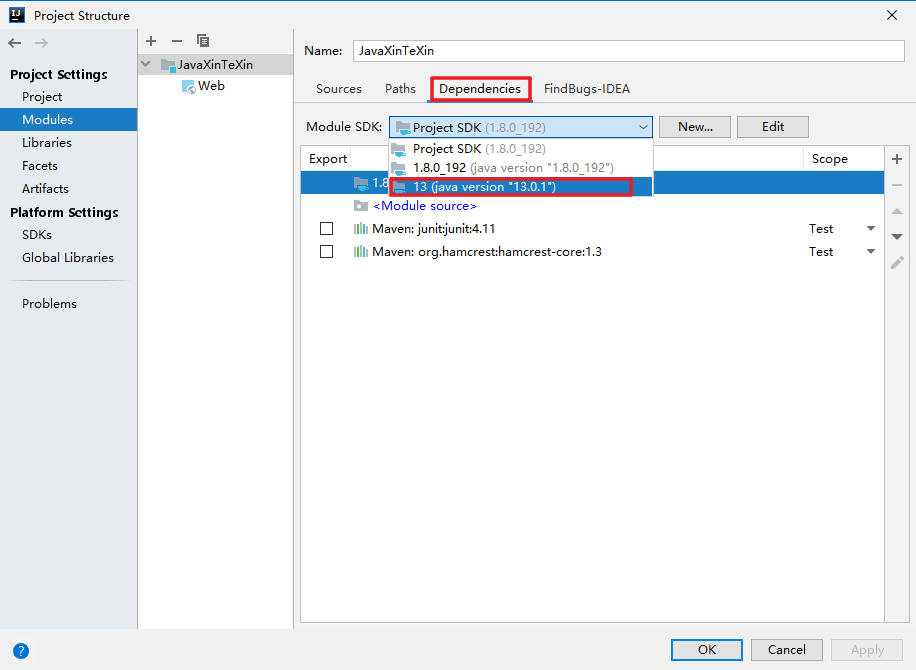Confirm with the OK button
The height and width of the screenshot is (670, 916).
coord(707,650)
